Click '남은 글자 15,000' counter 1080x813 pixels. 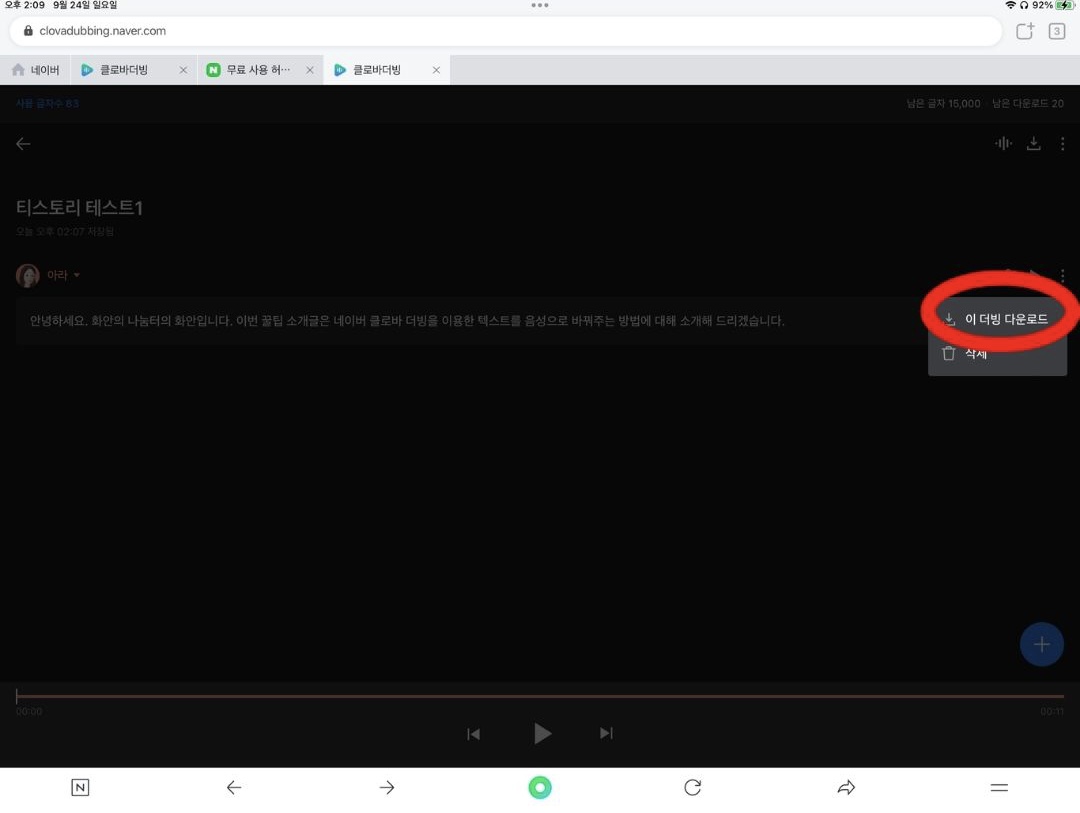(x=943, y=103)
